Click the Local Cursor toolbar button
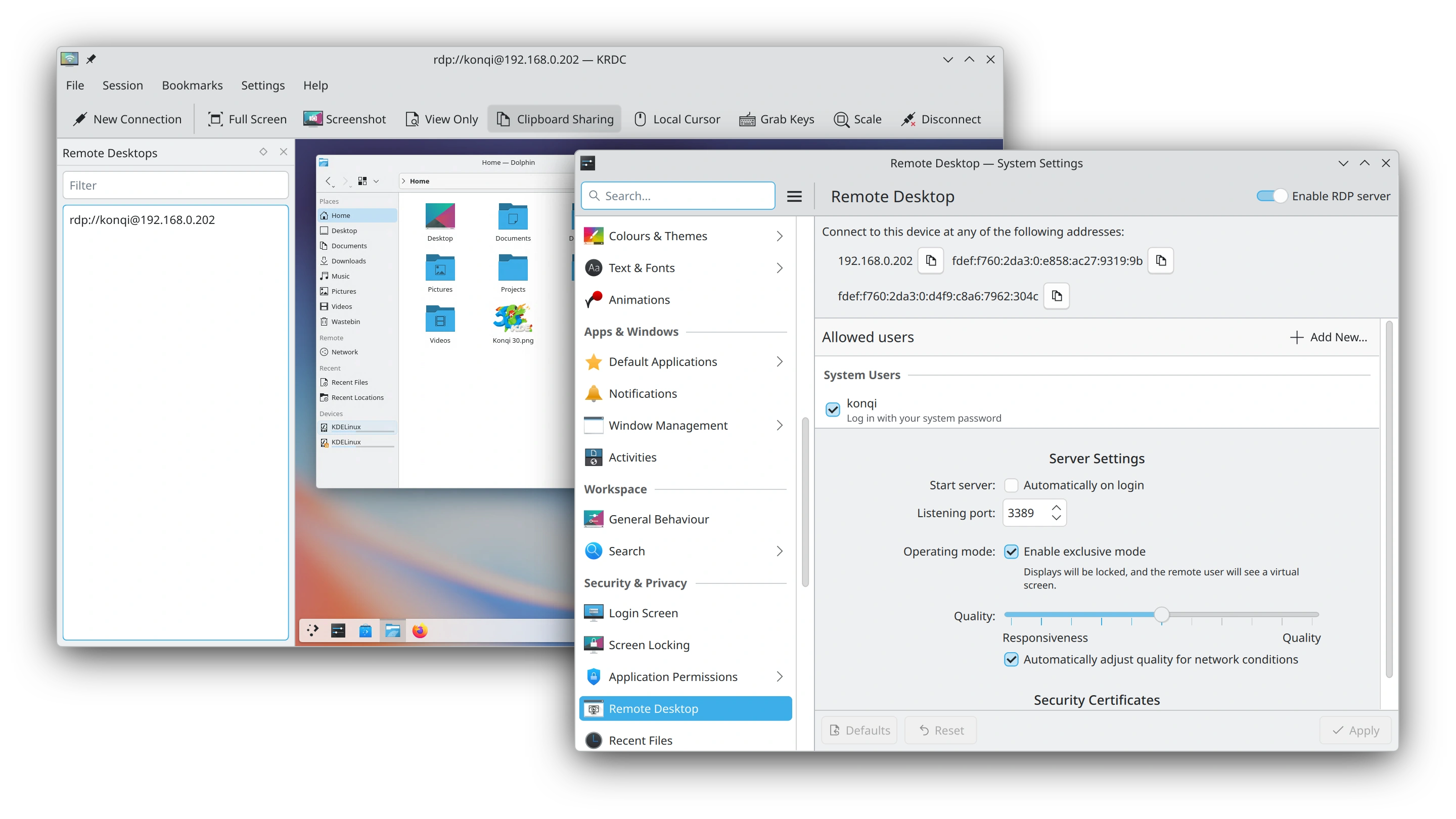This screenshot has height=819, width=1456. click(x=677, y=119)
